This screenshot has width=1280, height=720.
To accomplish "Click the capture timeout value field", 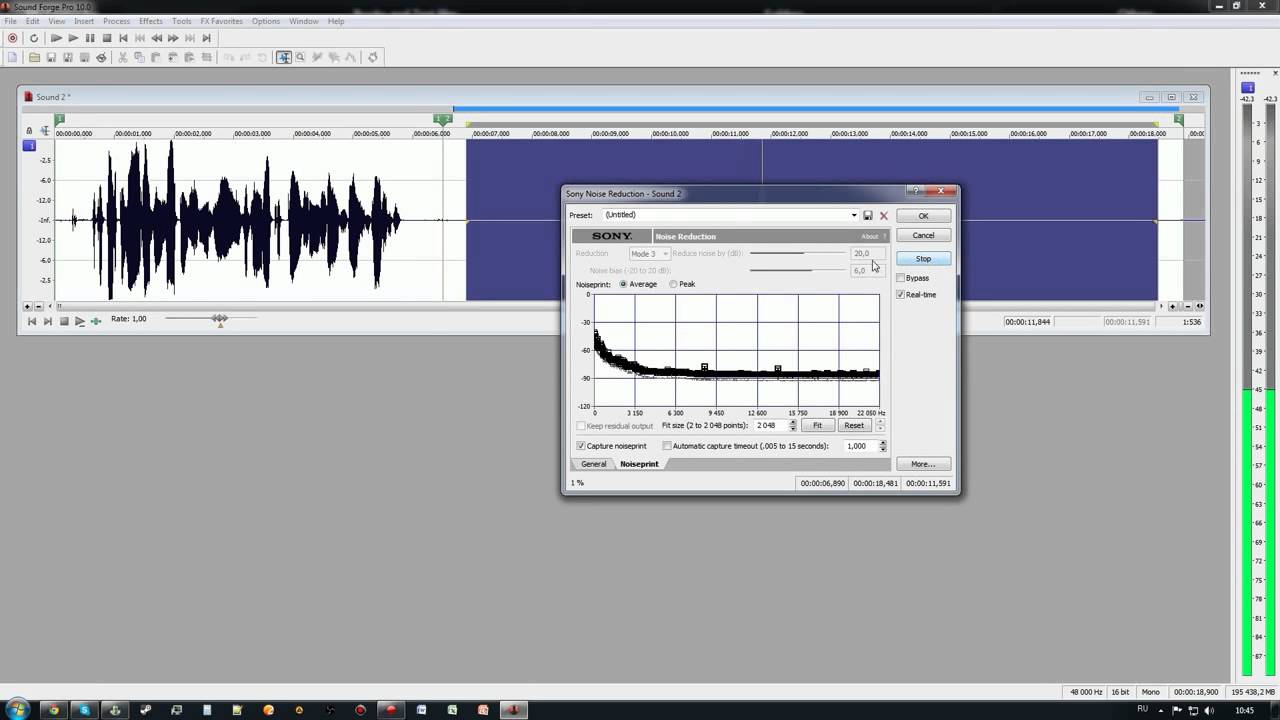I will point(860,446).
